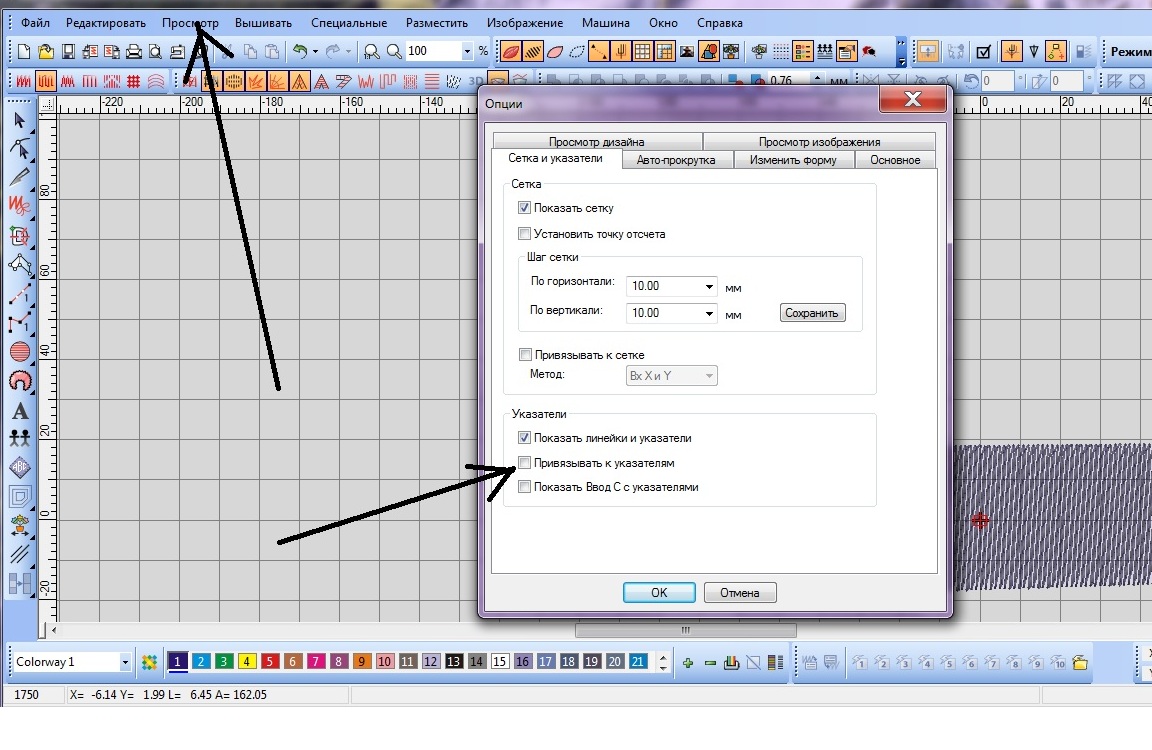Screen dimensions: 1152x750
Task: Select the arrow Select Object tool
Action: tap(19, 120)
